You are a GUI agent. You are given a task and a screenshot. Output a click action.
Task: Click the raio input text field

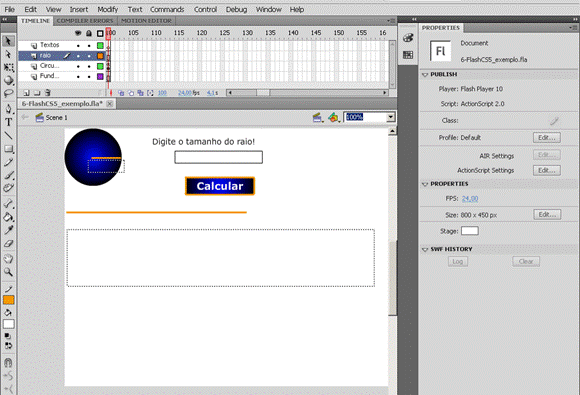219,157
